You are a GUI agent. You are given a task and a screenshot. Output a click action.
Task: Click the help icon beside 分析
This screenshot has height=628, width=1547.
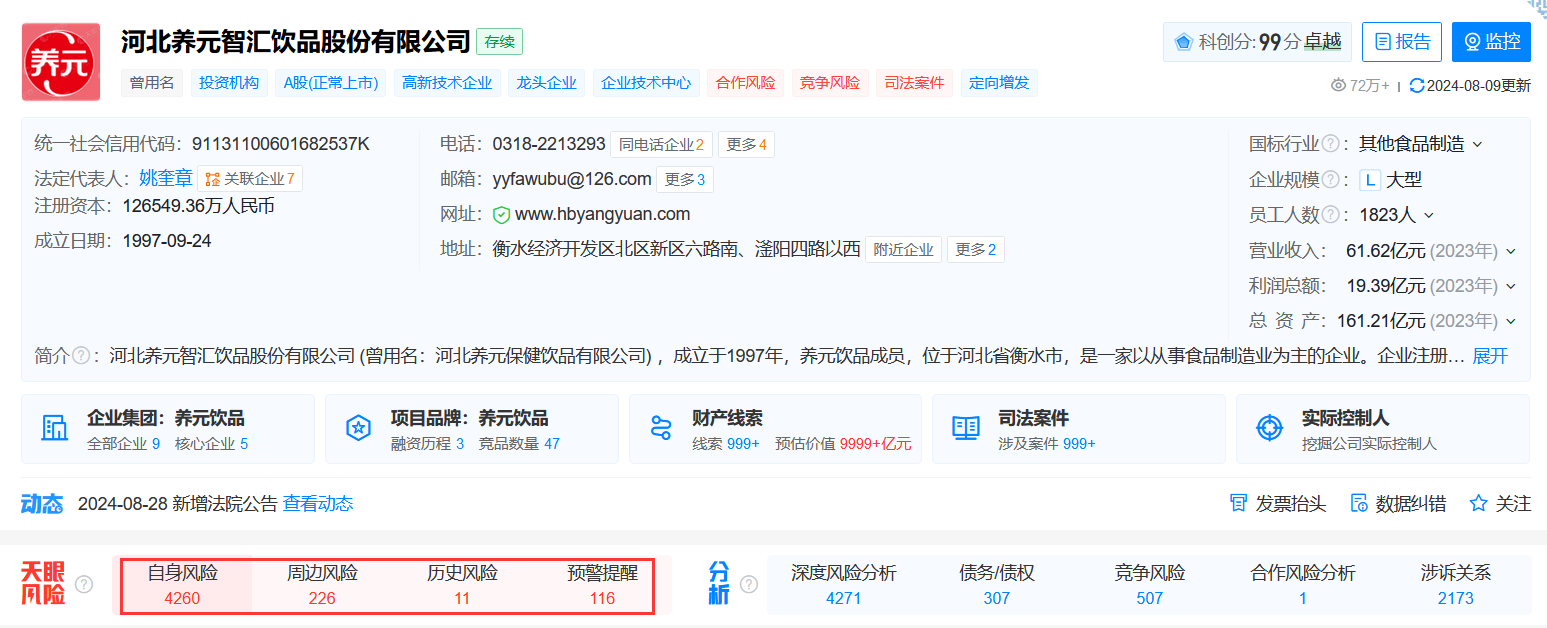[748, 584]
